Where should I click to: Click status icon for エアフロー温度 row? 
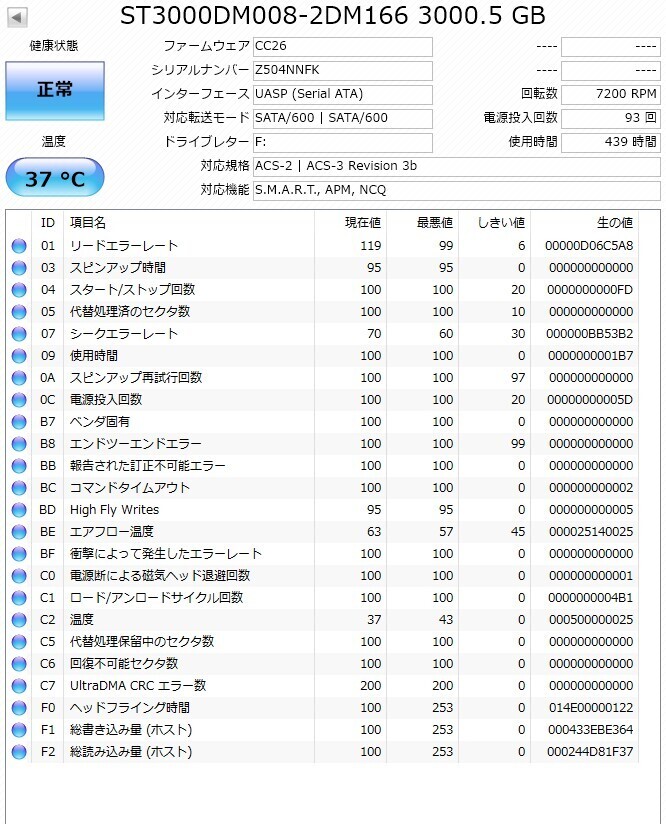tap(19, 532)
